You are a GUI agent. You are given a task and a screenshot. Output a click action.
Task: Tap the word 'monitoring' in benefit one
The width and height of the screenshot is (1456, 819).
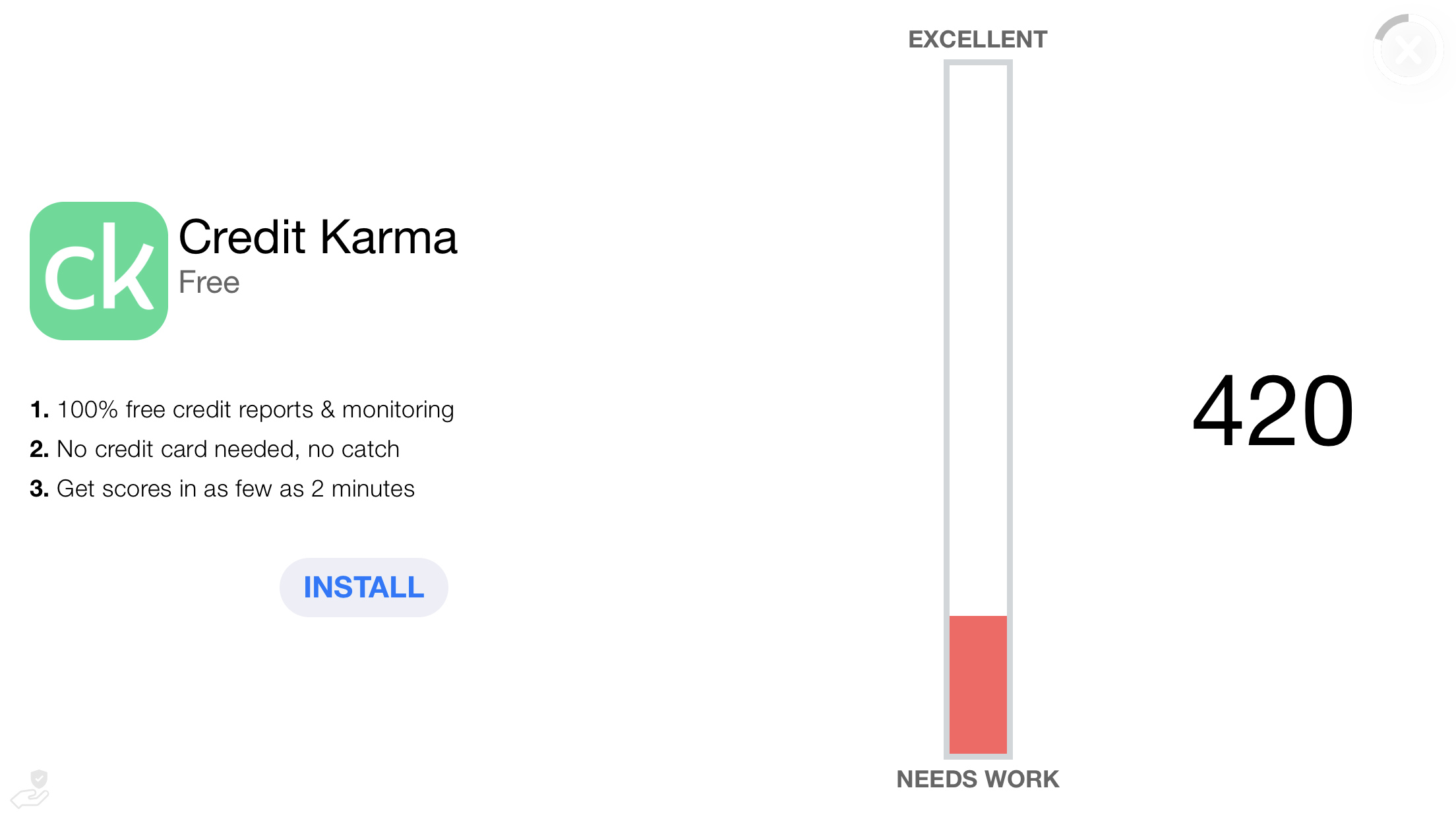398,410
